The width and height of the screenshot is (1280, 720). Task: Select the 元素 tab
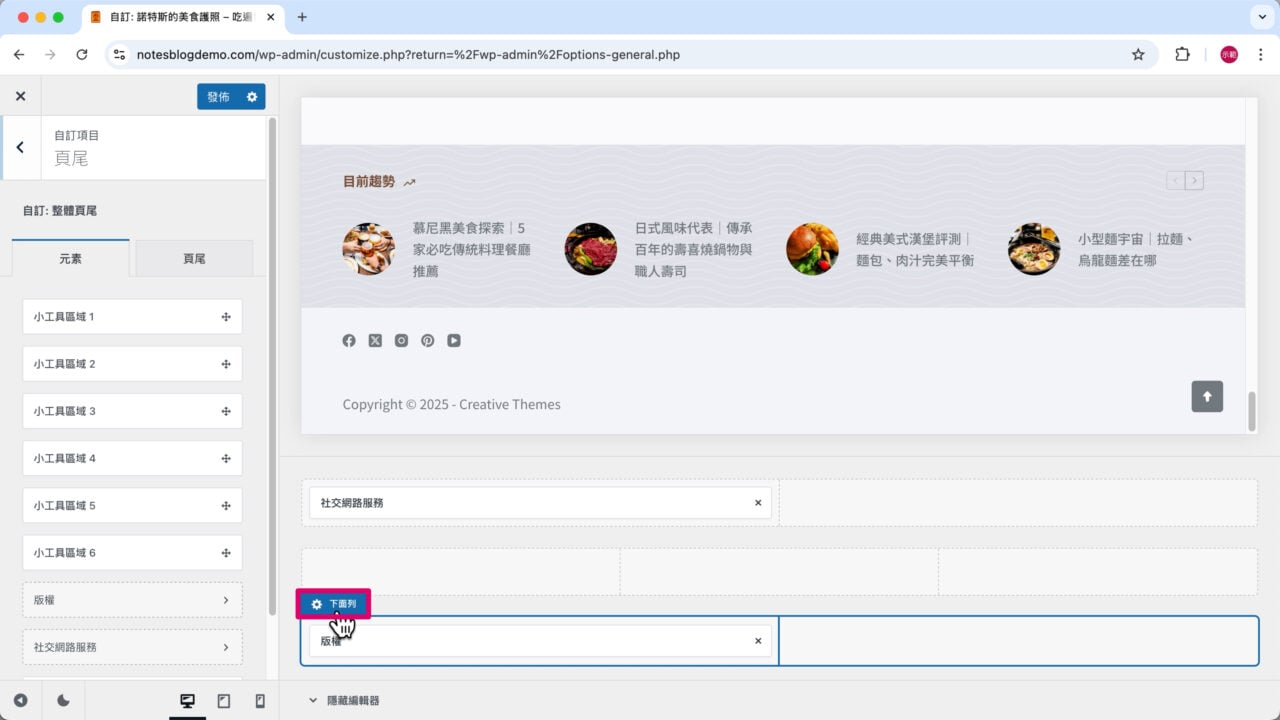[x=71, y=257]
